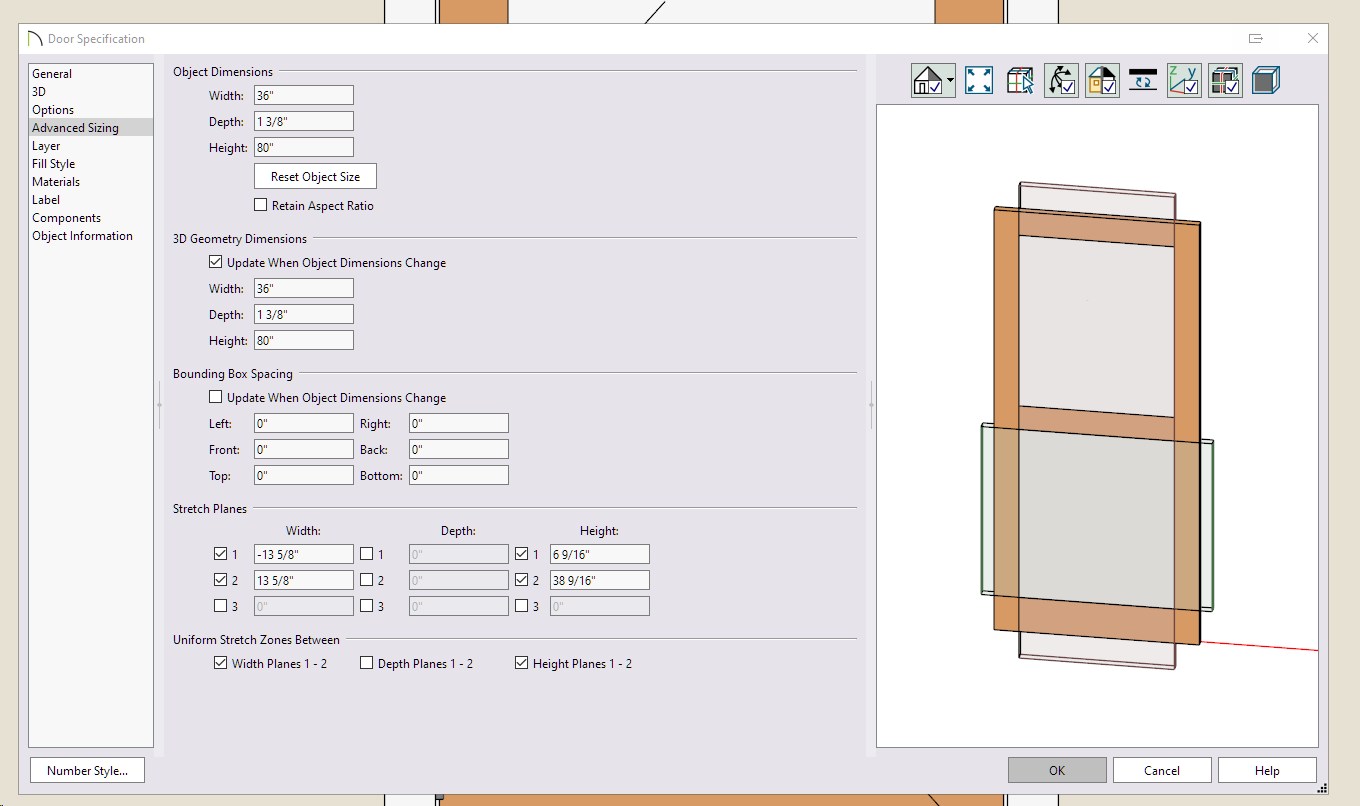Click the Fill Window zoom icon
Image resolution: width=1360 pixels, height=806 pixels.
click(979, 81)
